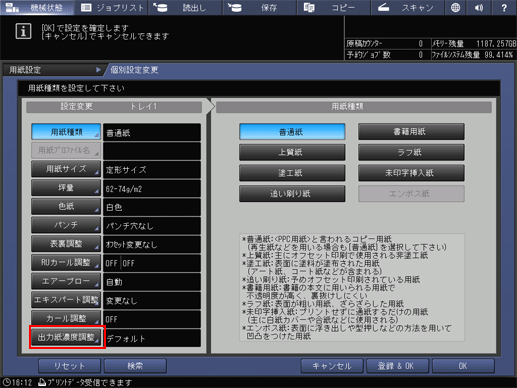Click the 設定変更 トレイ1 header
The width and height of the screenshot is (517, 388).
[114, 107]
